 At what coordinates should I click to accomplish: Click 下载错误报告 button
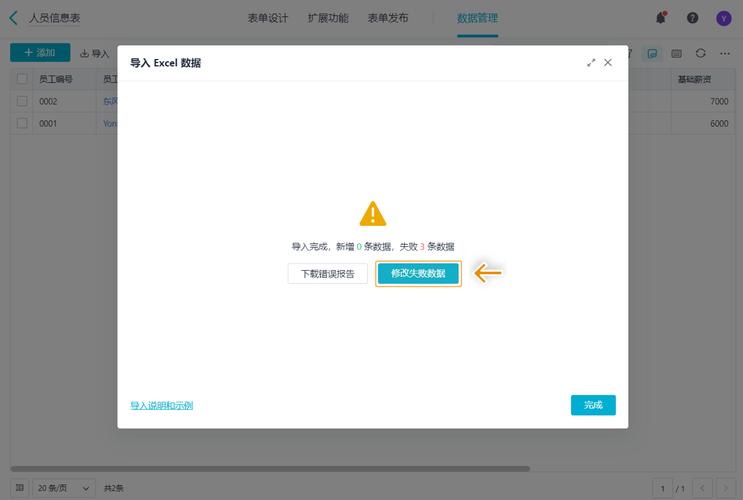(327, 273)
